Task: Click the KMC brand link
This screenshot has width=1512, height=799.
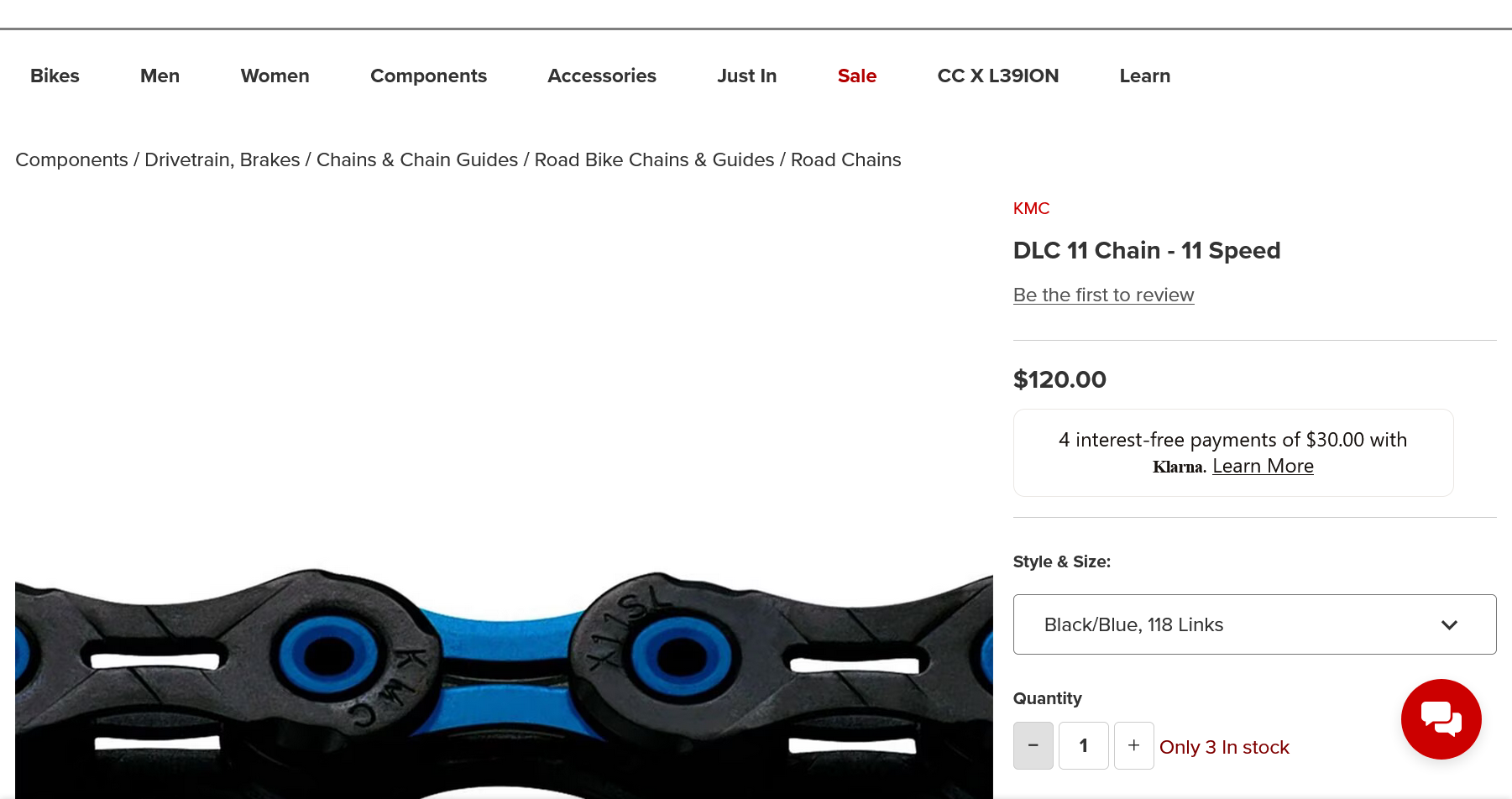Action: [1031, 208]
